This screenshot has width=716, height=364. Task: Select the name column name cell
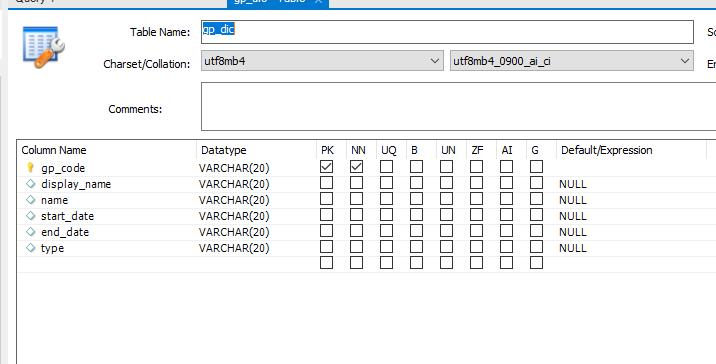point(54,200)
